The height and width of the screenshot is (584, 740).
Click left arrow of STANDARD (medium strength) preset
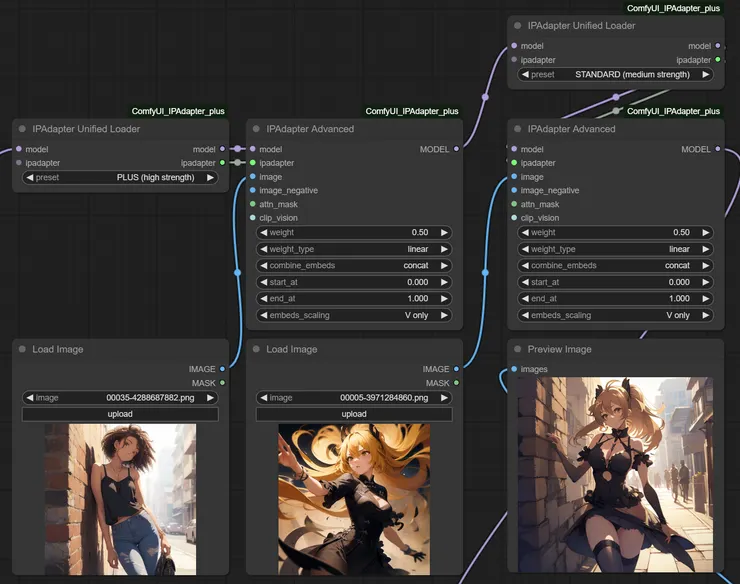pyautogui.click(x=524, y=74)
